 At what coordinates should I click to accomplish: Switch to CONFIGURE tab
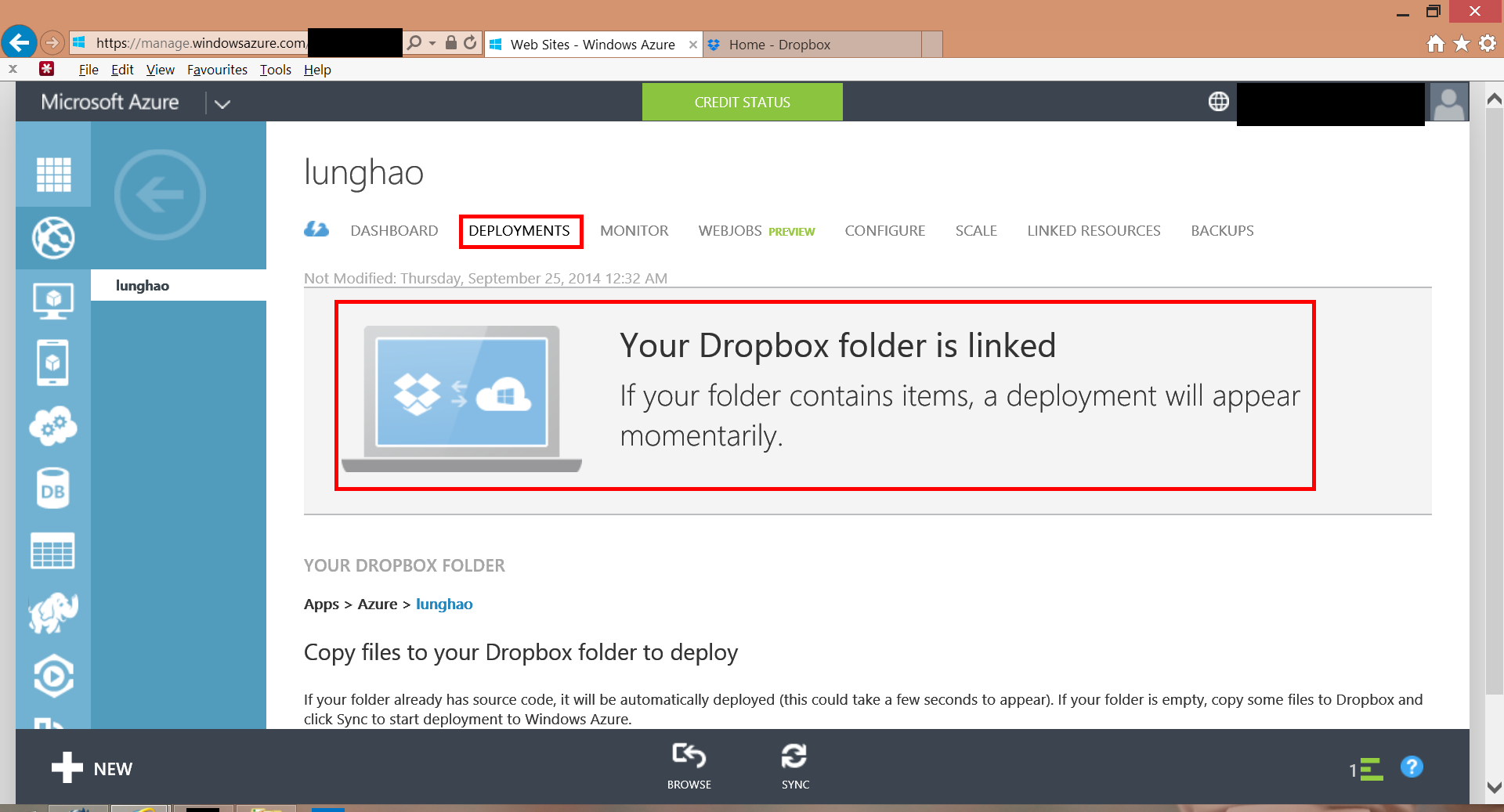click(x=885, y=231)
